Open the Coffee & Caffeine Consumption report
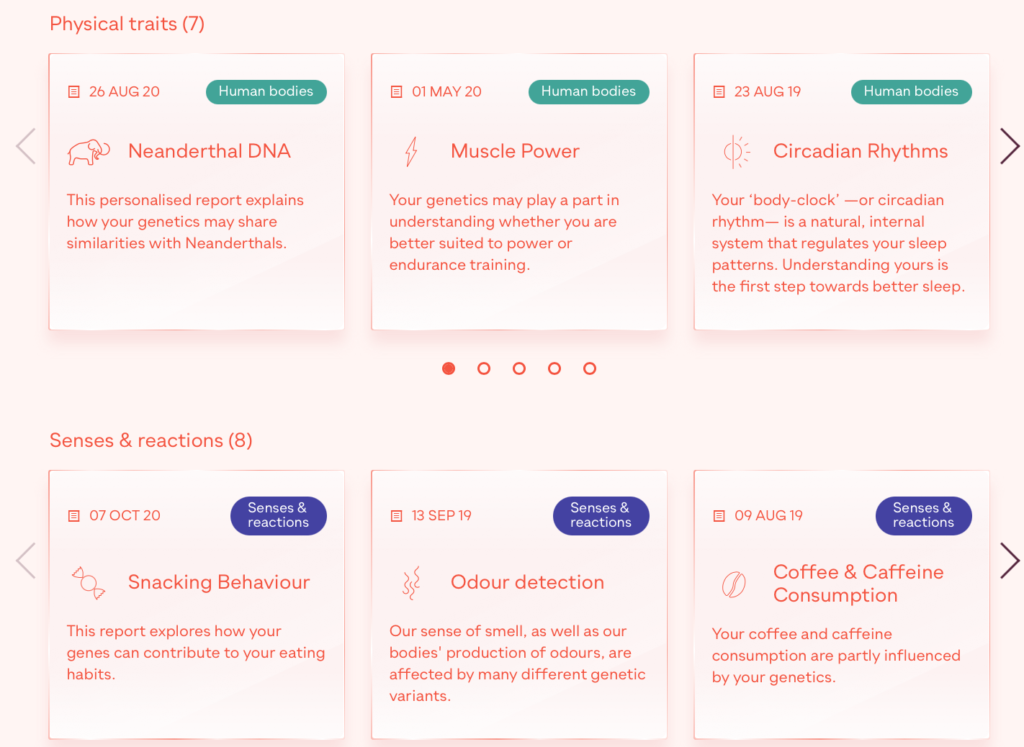1024x747 pixels. coord(858,582)
